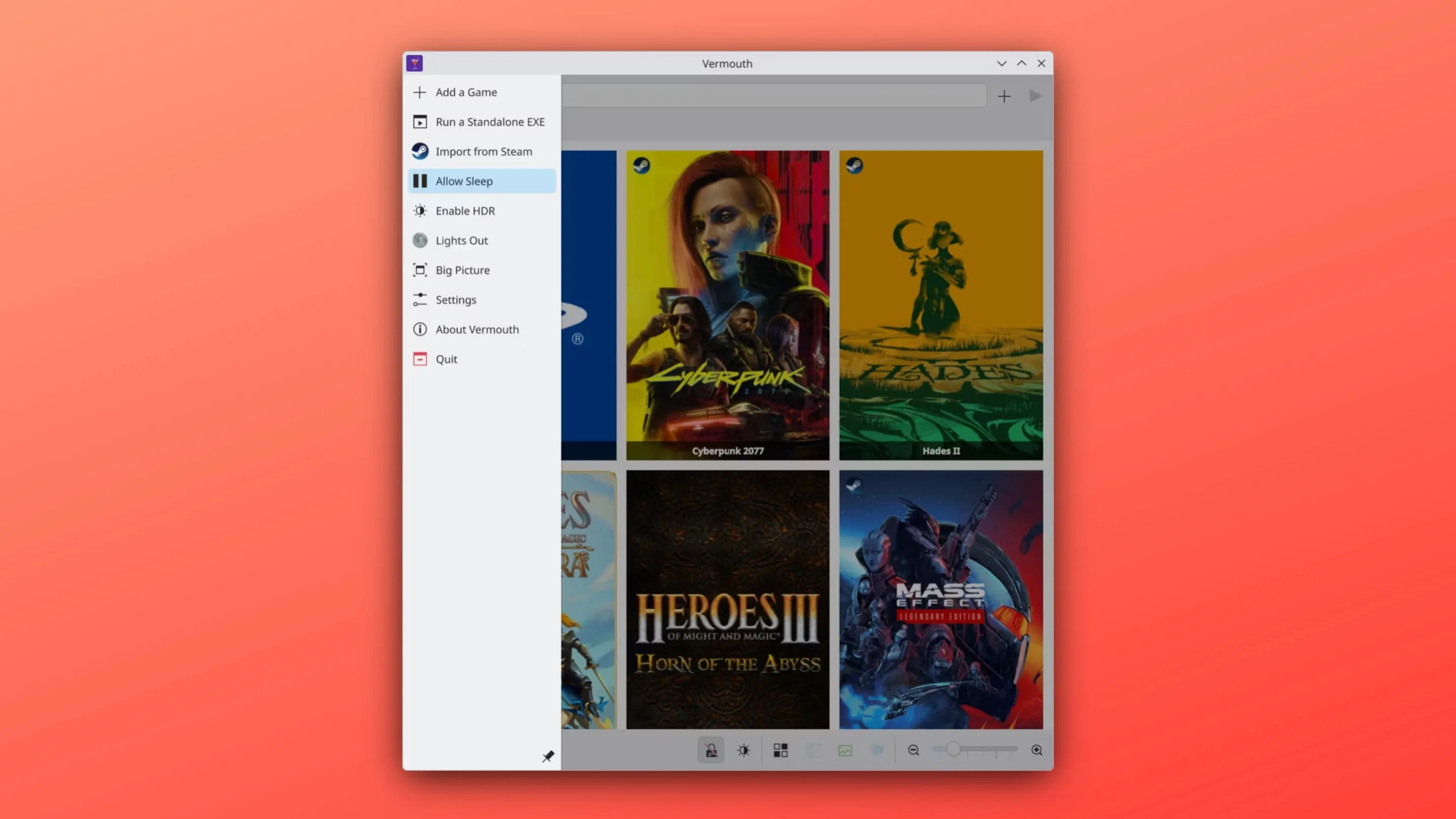Select the Heroes III Horn of the Abyss cover

[x=727, y=600]
